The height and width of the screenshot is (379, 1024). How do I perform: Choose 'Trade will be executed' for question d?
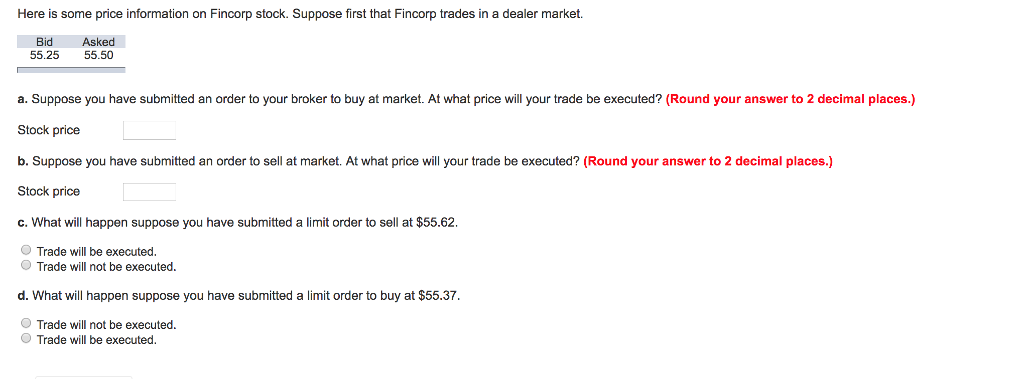[25, 338]
